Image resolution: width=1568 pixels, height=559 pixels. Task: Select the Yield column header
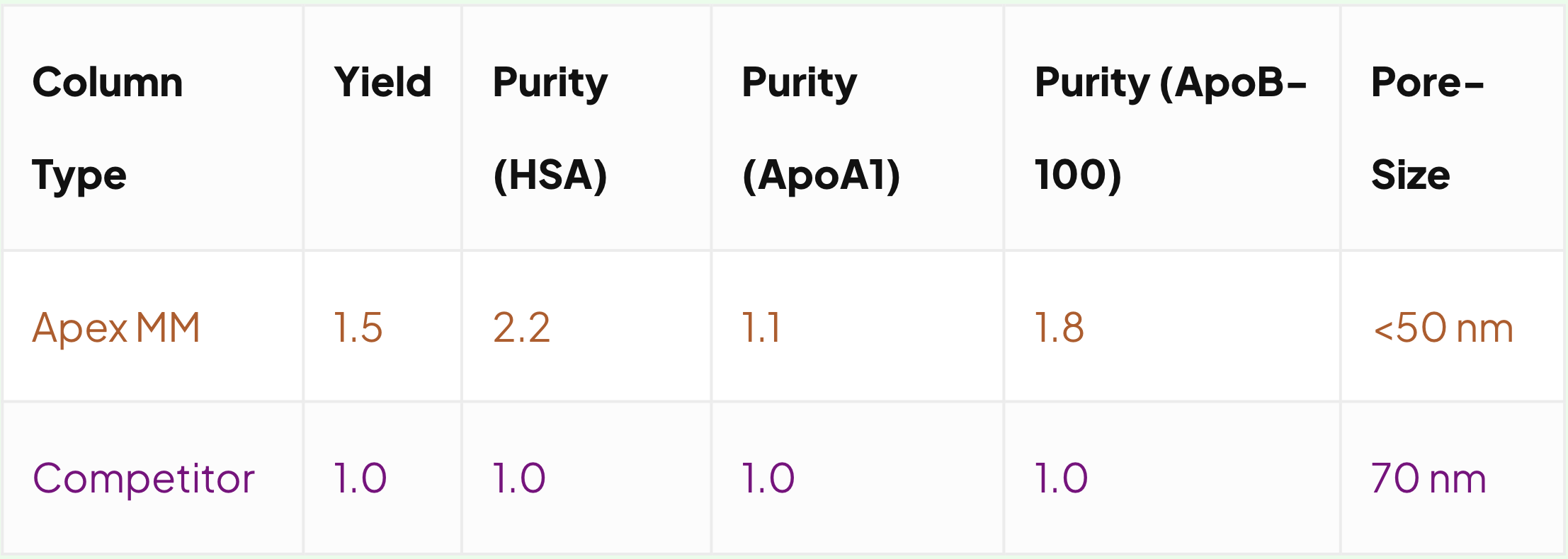(x=382, y=128)
